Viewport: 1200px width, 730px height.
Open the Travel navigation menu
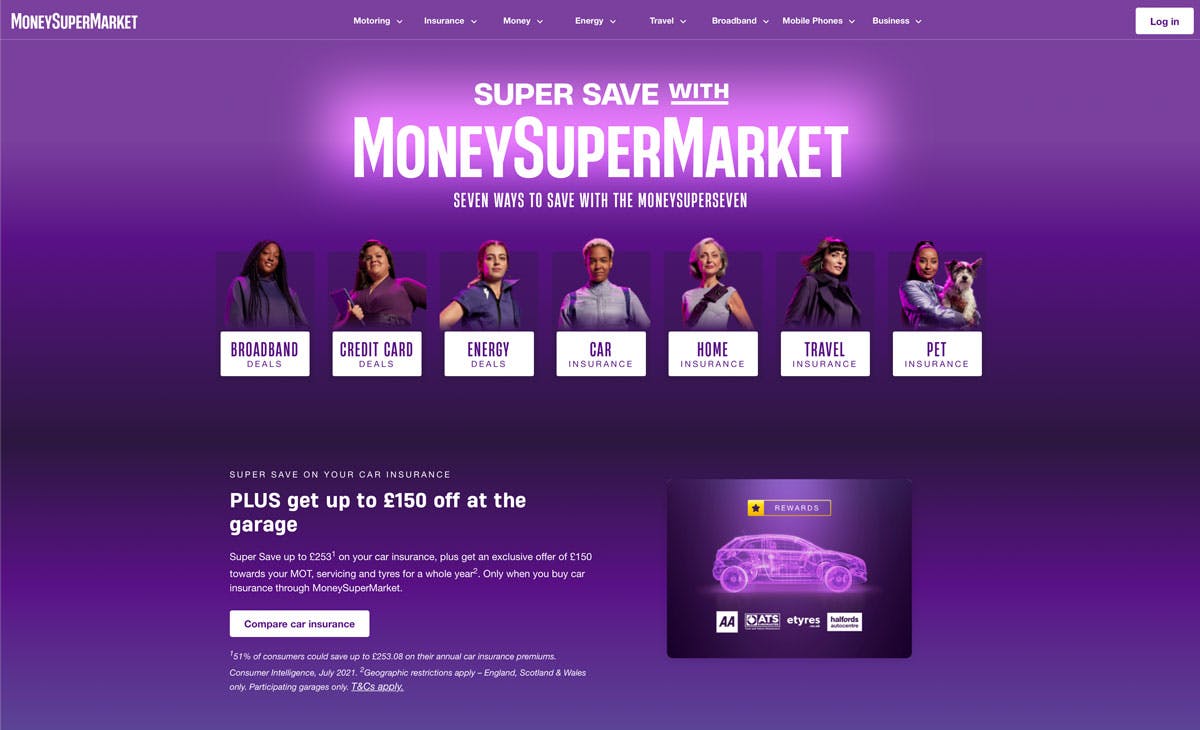click(667, 21)
